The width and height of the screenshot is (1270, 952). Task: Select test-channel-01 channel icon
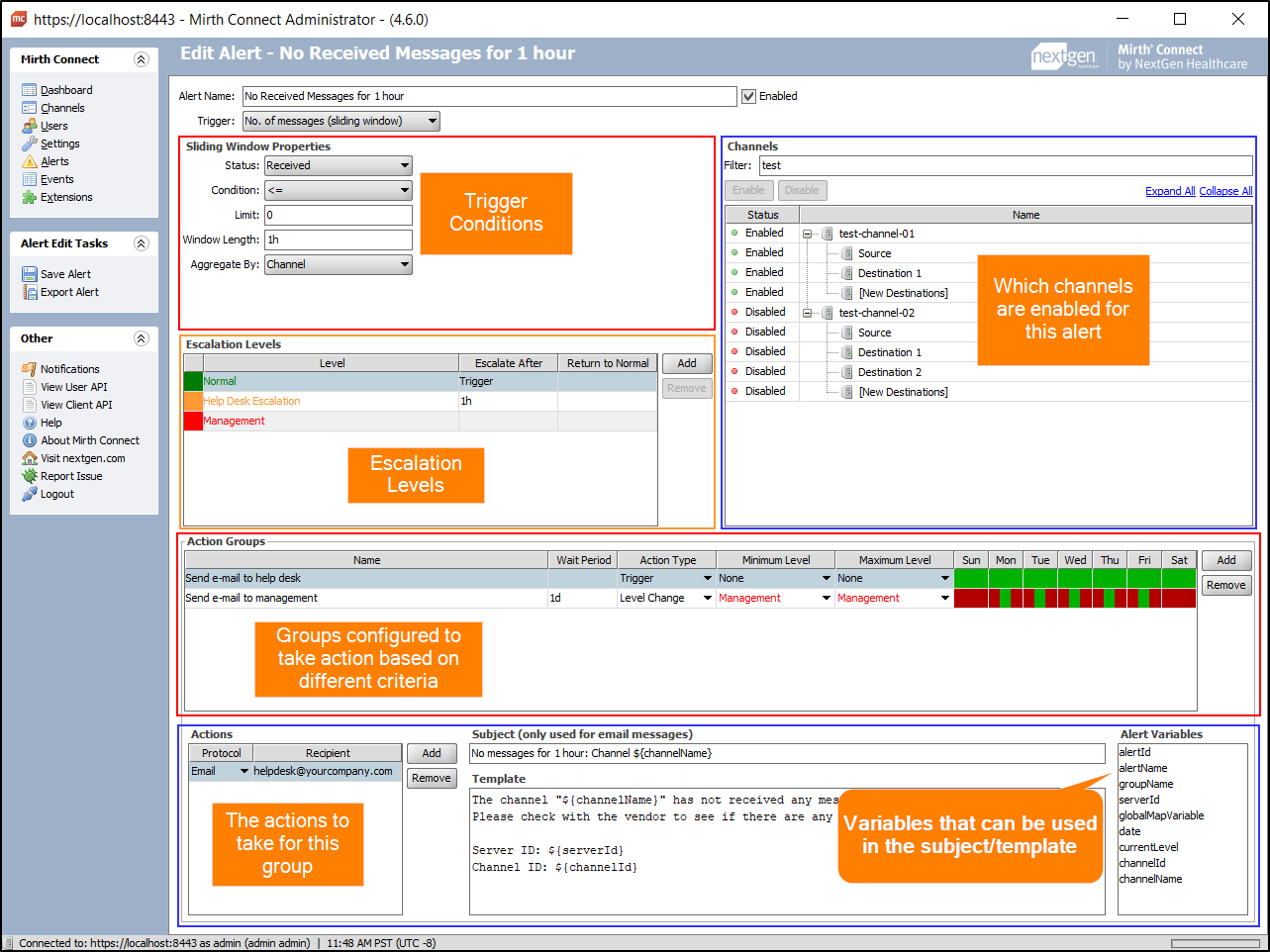pos(828,234)
